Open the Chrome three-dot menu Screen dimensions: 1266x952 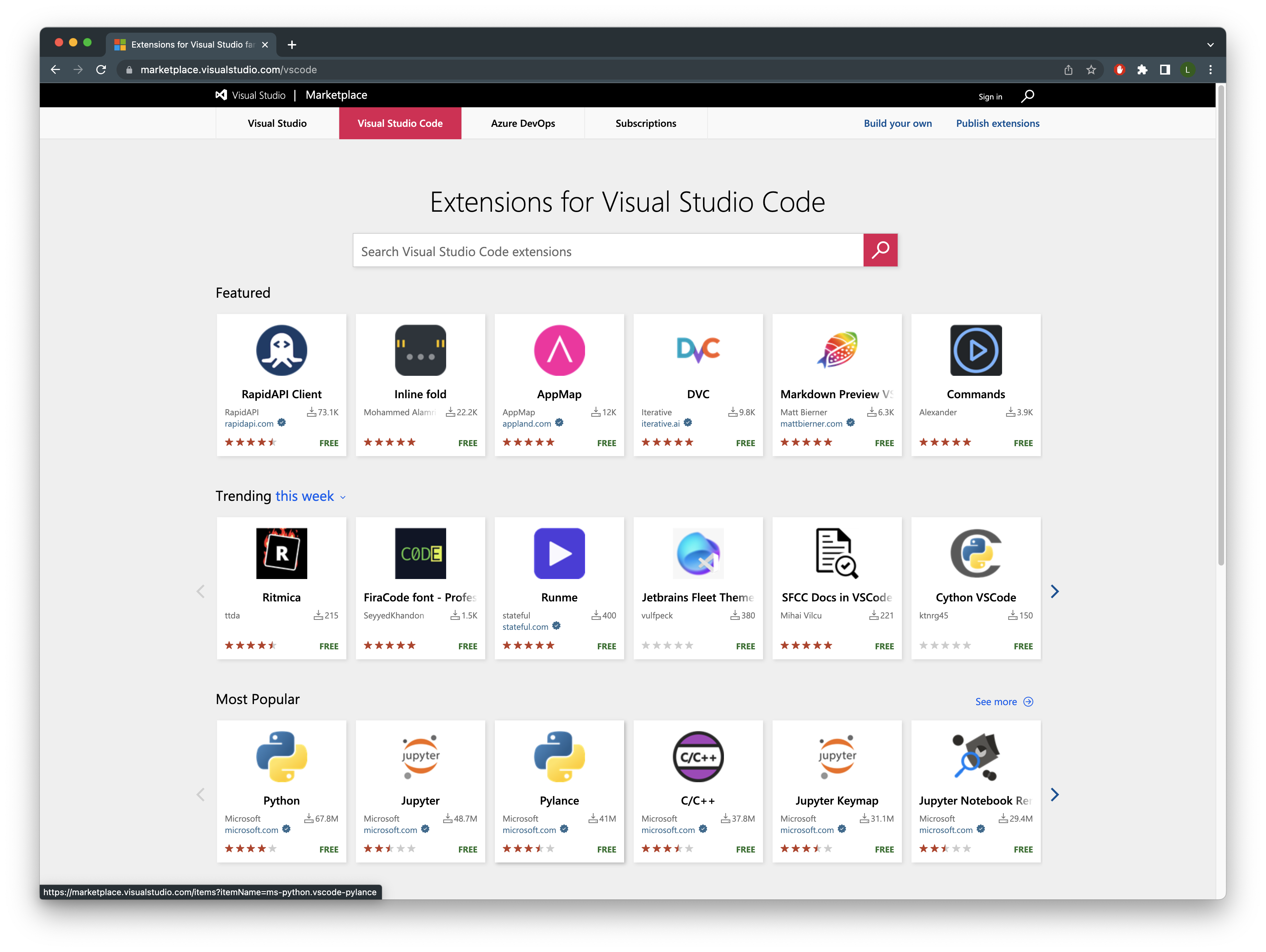[x=1210, y=69]
